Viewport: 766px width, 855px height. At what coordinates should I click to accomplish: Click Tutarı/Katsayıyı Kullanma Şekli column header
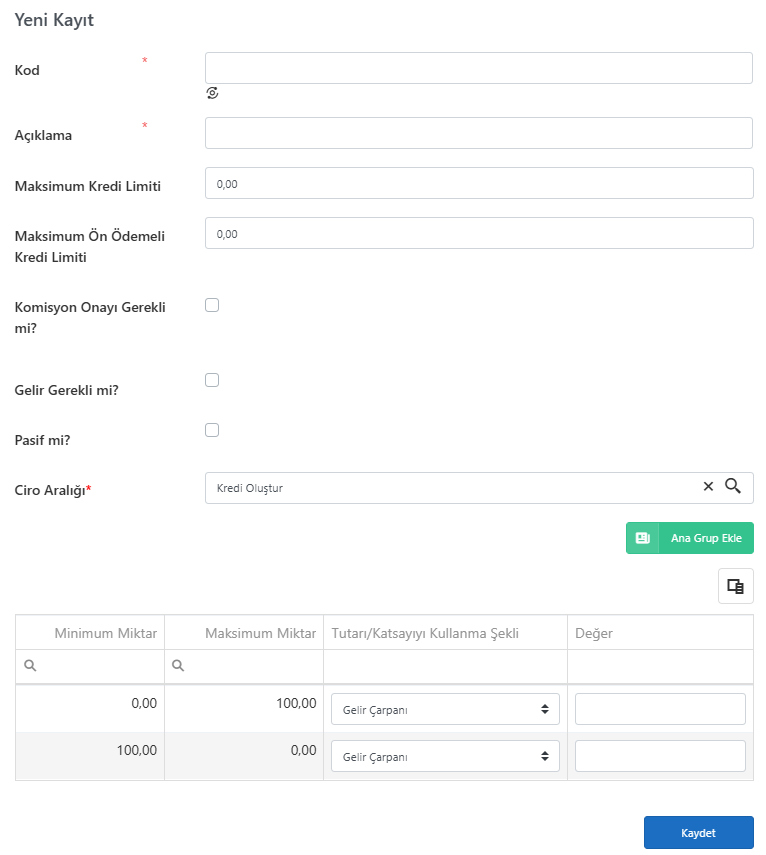click(x=445, y=633)
